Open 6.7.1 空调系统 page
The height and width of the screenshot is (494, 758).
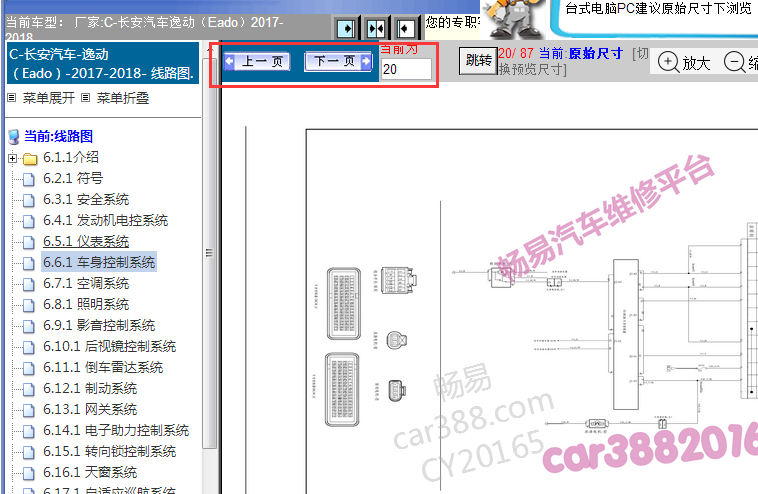click(86, 283)
